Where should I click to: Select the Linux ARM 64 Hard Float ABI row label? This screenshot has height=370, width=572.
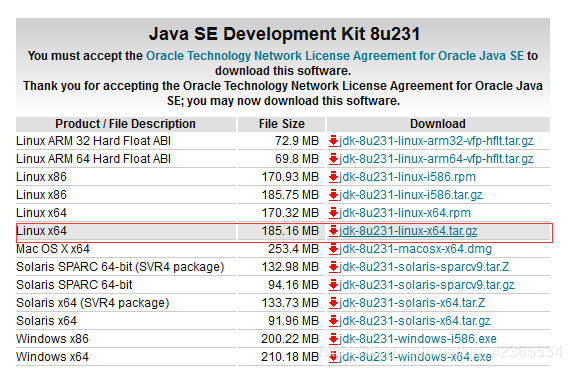pos(93,159)
